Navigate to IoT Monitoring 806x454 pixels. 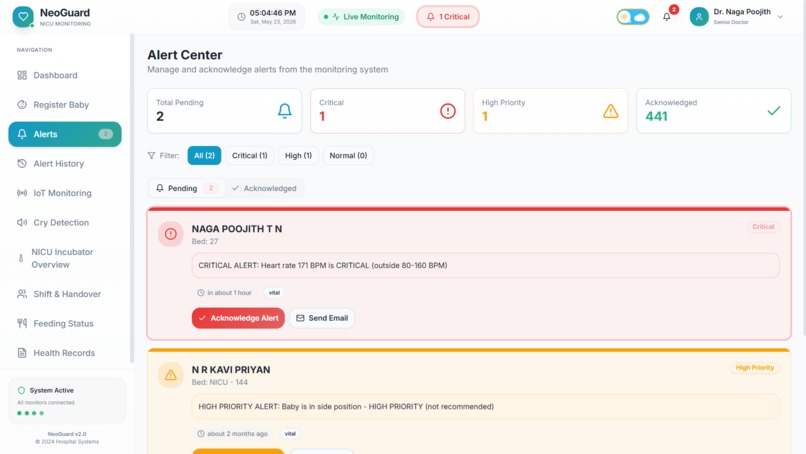tap(65, 193)
